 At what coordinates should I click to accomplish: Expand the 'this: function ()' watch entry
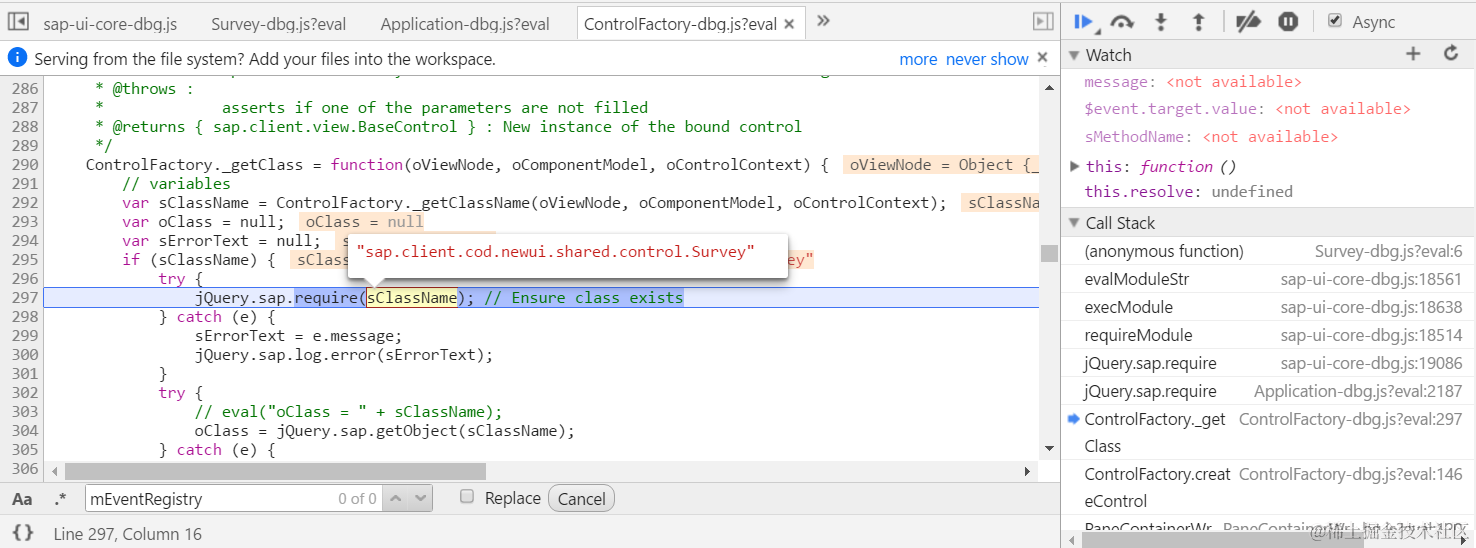[x=1075, y=166]
